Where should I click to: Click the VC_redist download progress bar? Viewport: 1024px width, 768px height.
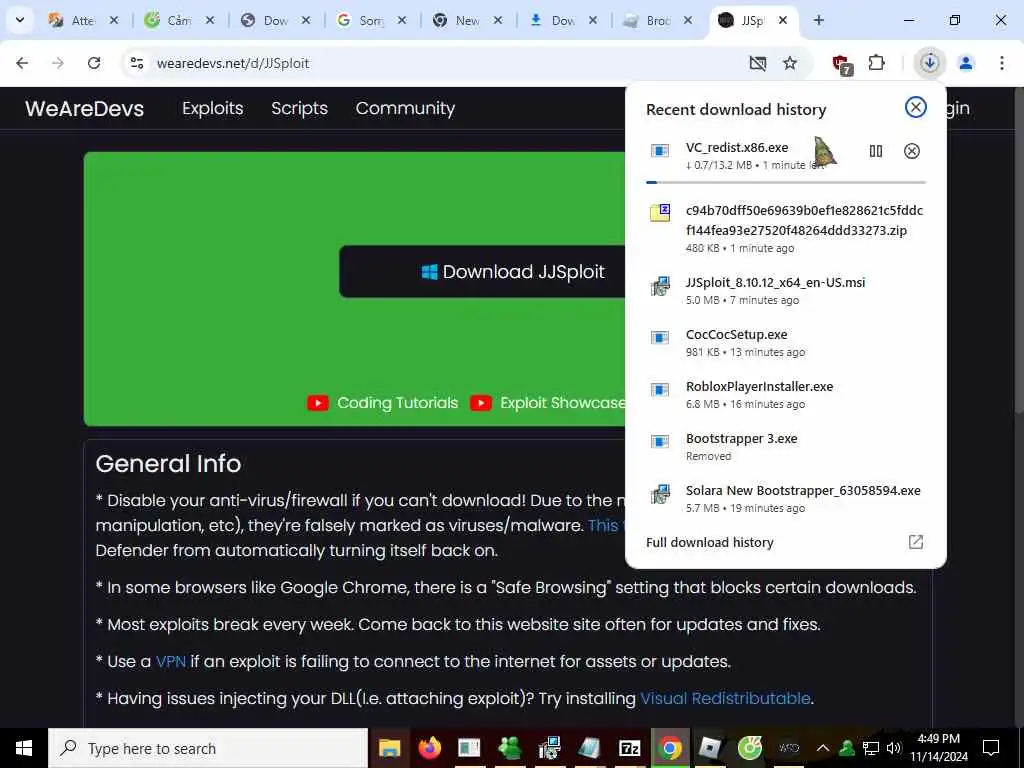point(786,182)
